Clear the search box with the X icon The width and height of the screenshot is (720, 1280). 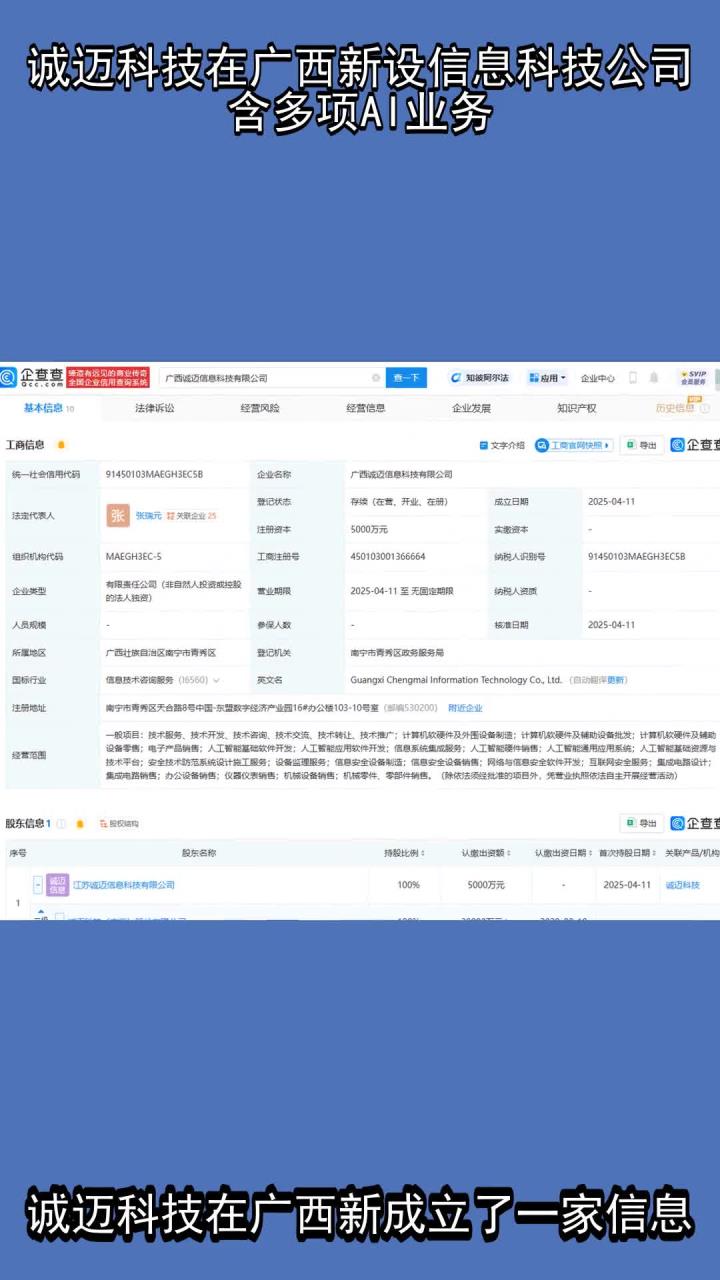[x=376, y=378]
